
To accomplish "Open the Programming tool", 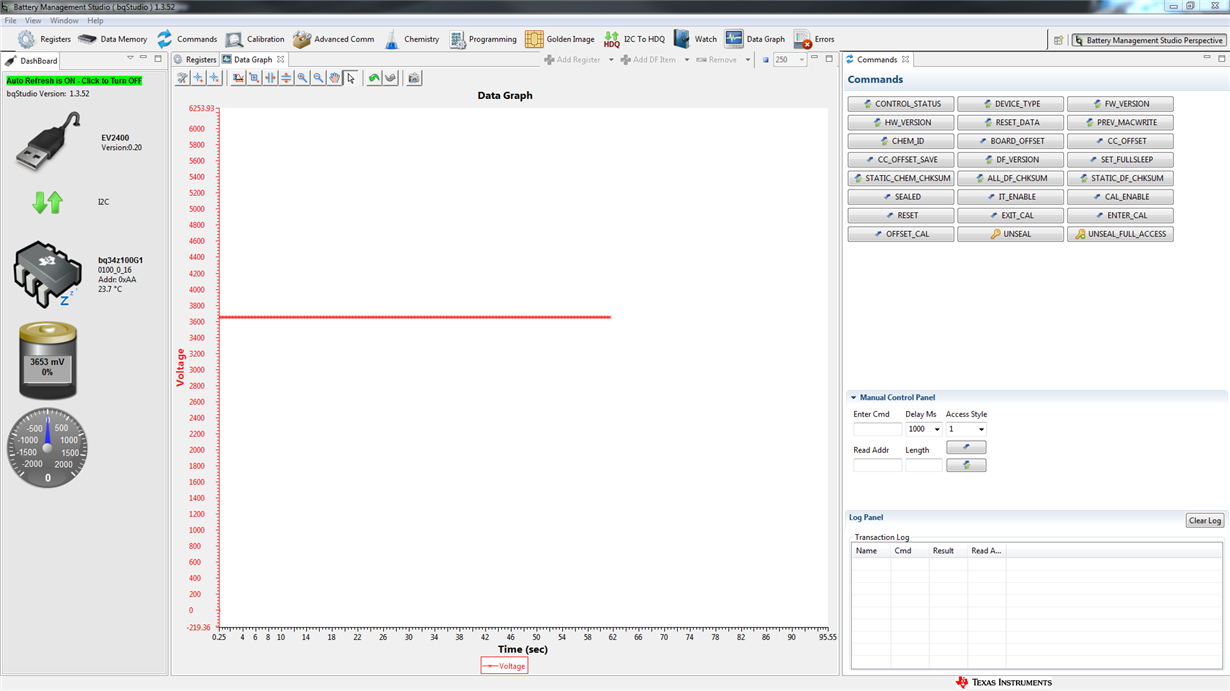I will [483, 39].
